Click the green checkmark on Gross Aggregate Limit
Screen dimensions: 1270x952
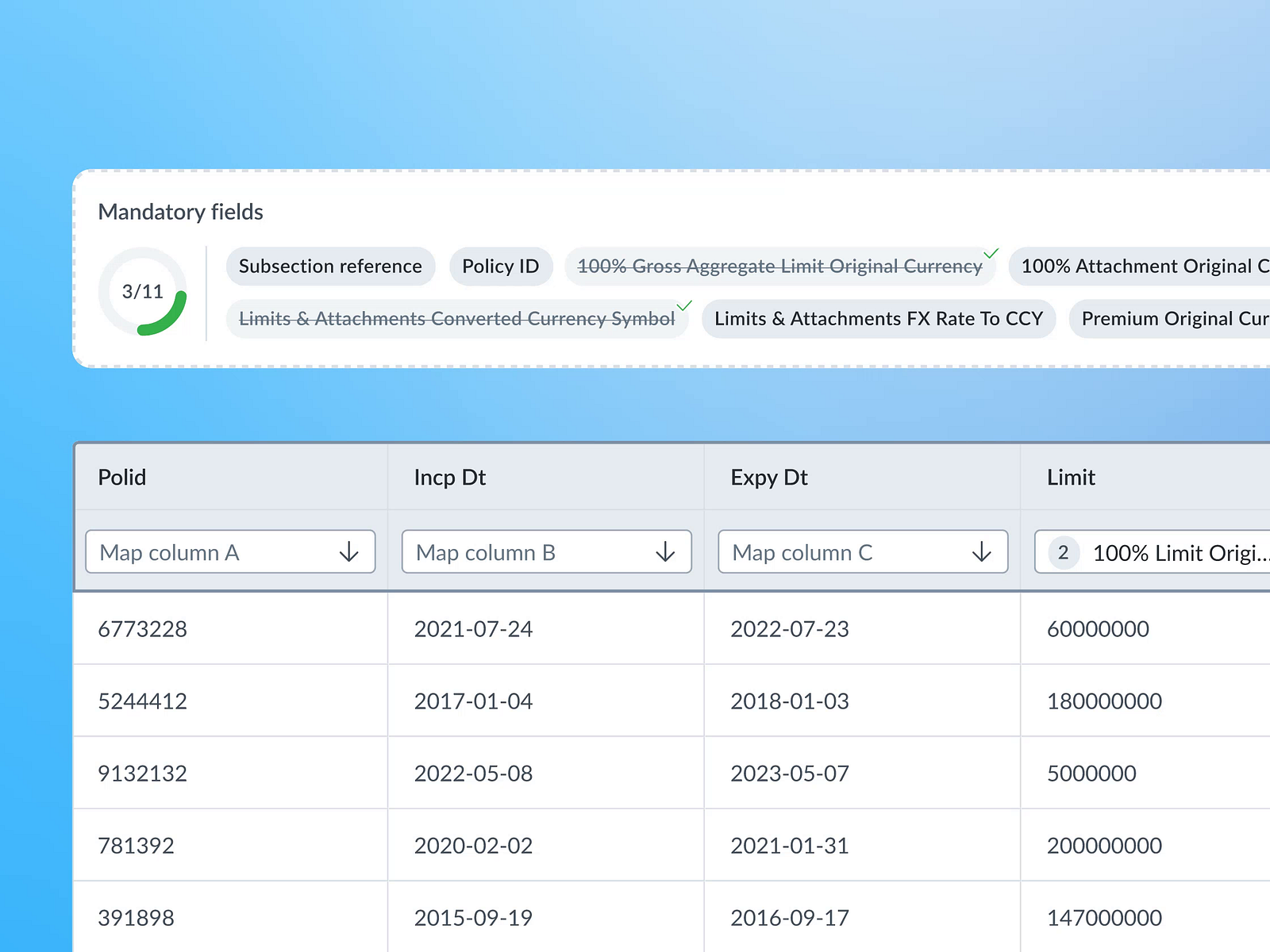click(991, 254)
